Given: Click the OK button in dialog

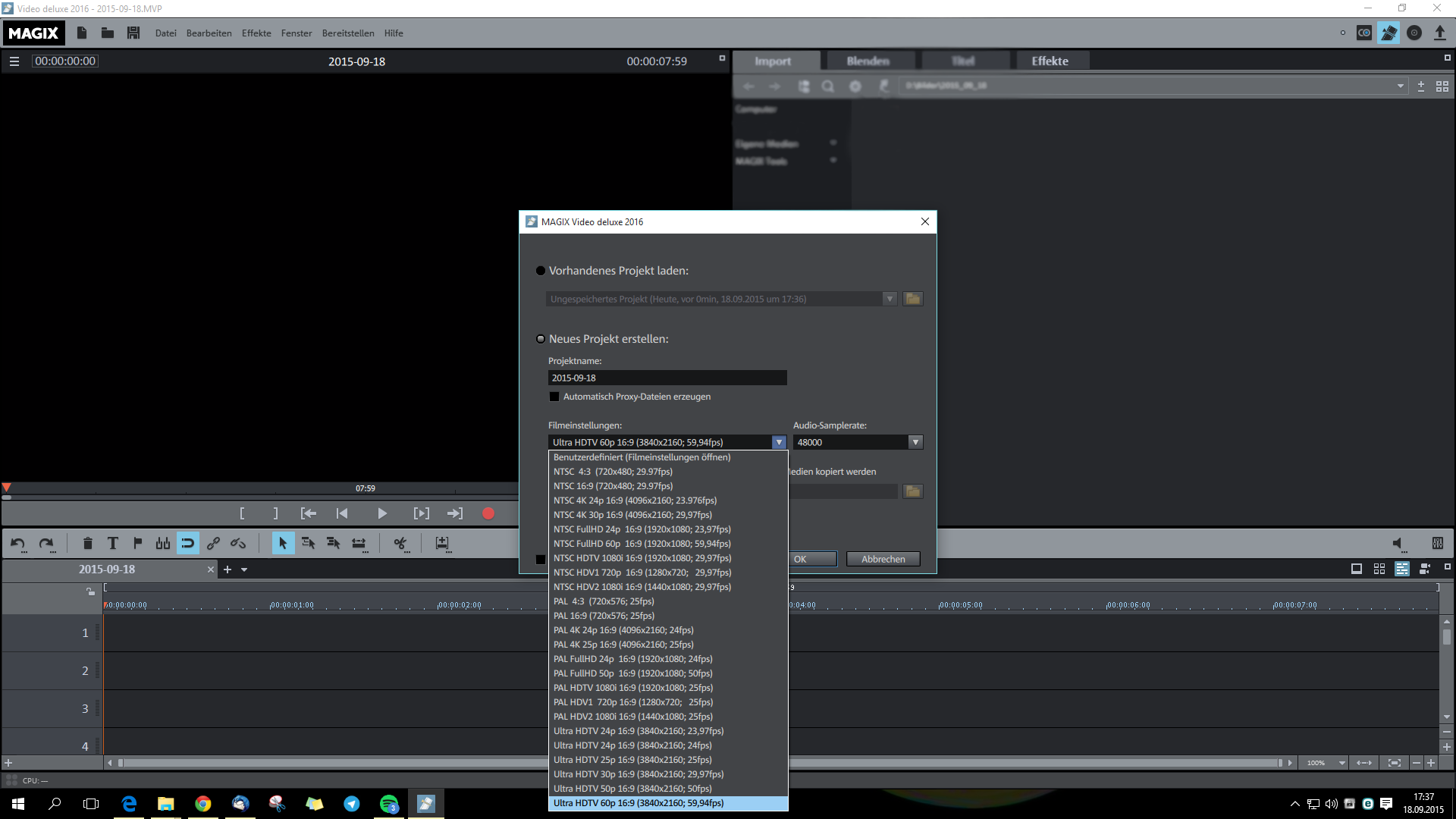Looking at the screenshot, I should 812,559.
